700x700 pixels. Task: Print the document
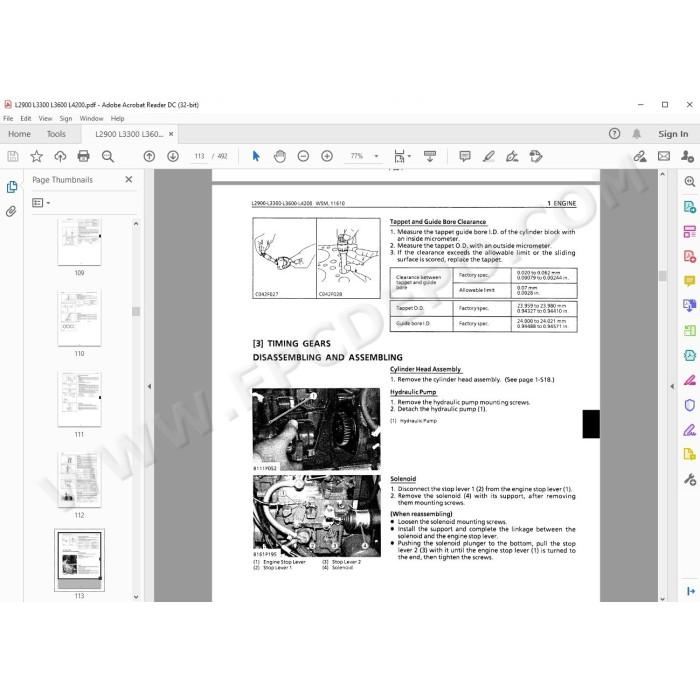pyautogui.click(x=83, y=156)
